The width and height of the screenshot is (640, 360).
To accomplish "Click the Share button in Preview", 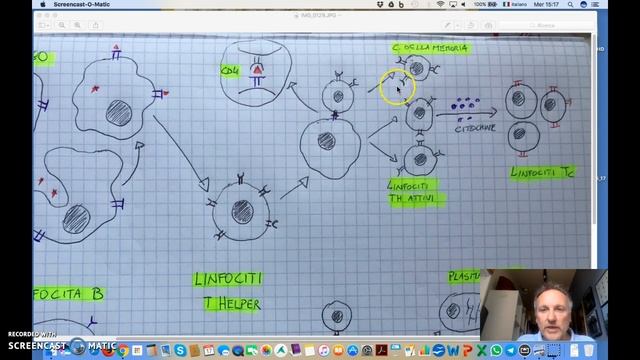I will click(96, 25).
